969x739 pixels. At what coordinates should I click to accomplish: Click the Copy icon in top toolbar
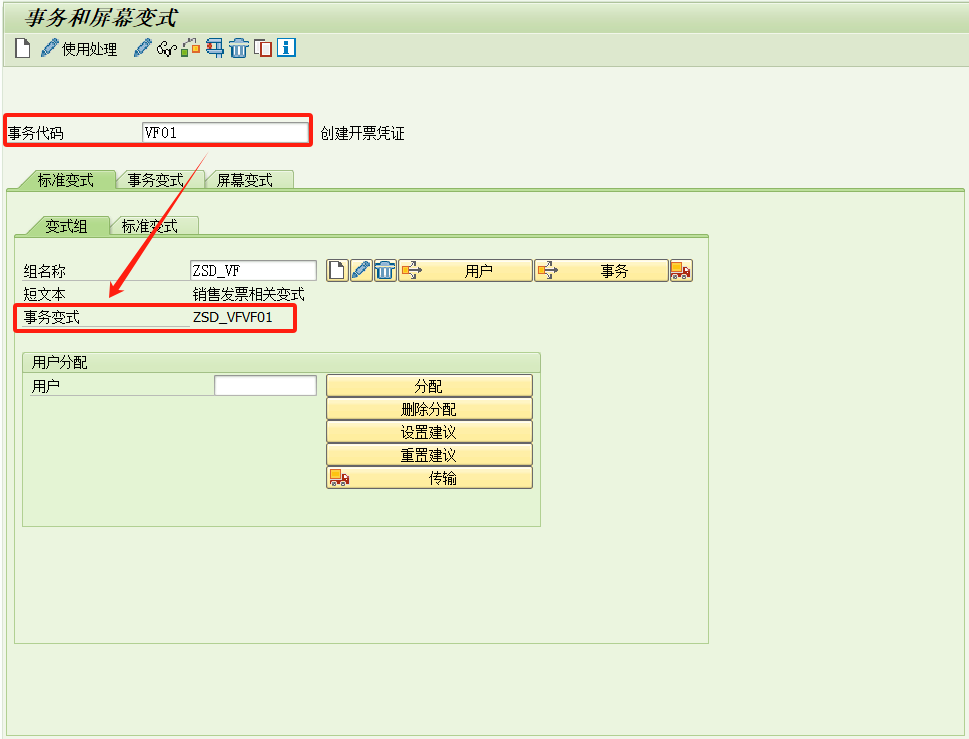tap(263, 48)
